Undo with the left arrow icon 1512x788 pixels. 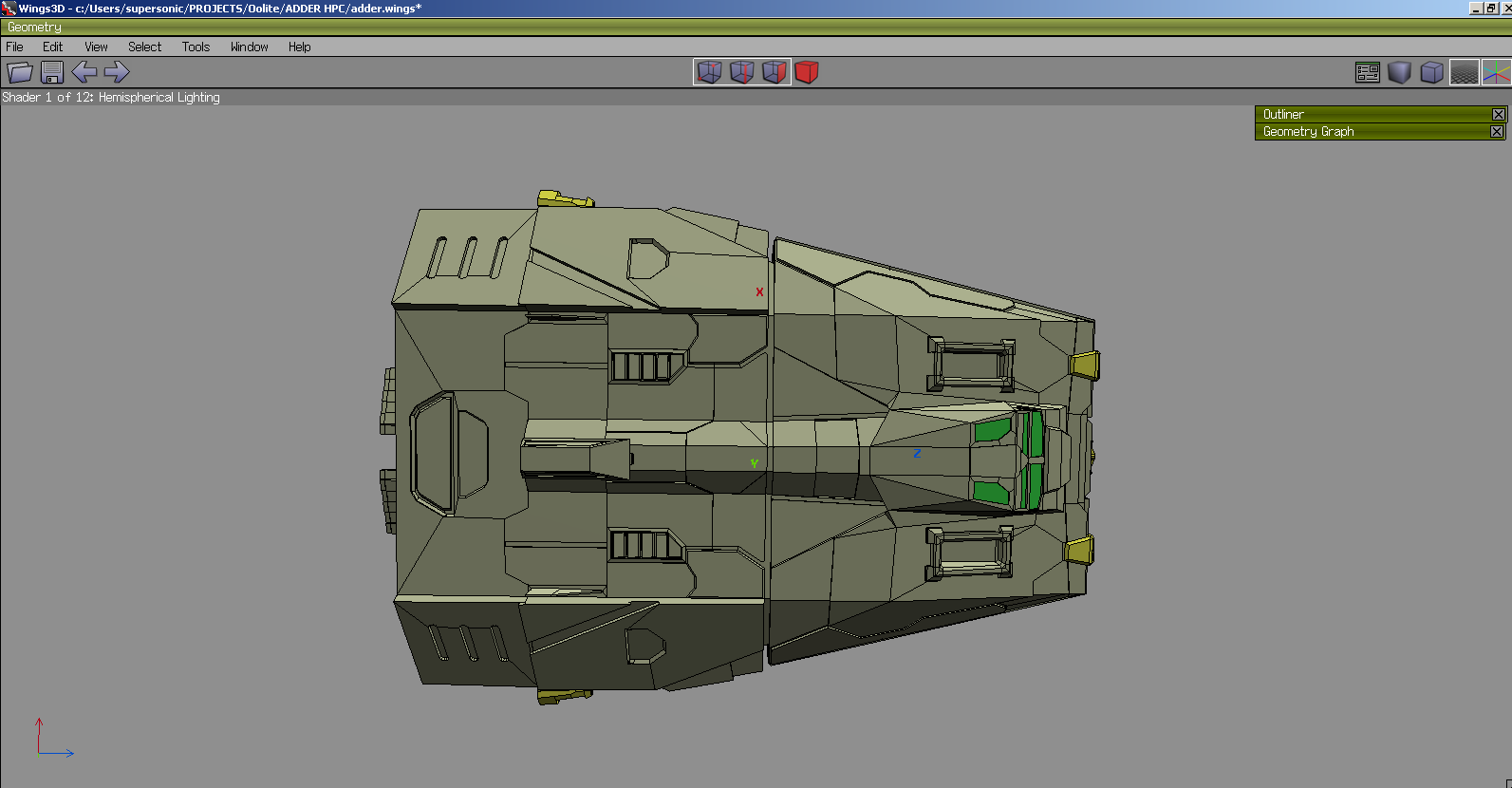pos(84,72)
